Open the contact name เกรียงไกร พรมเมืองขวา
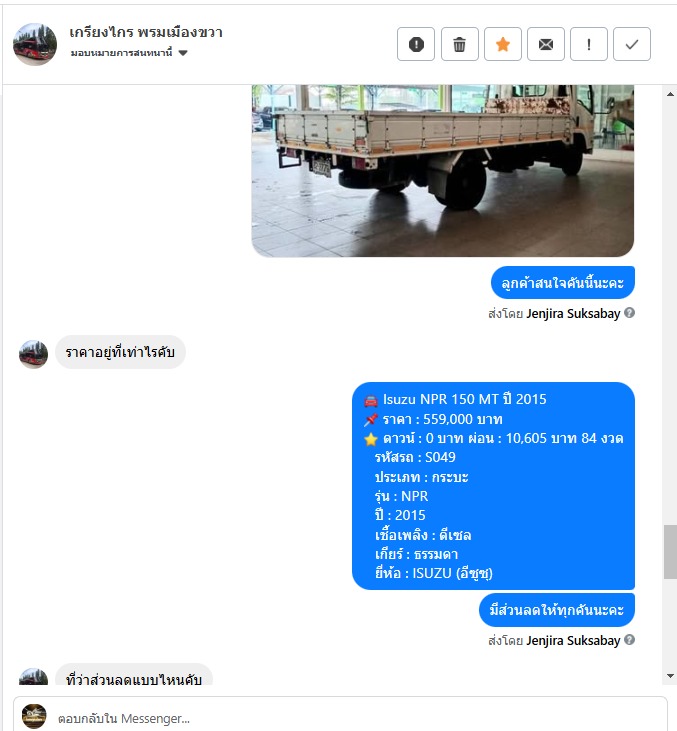Screen dimensions: 677x731 tap(146, 32)
